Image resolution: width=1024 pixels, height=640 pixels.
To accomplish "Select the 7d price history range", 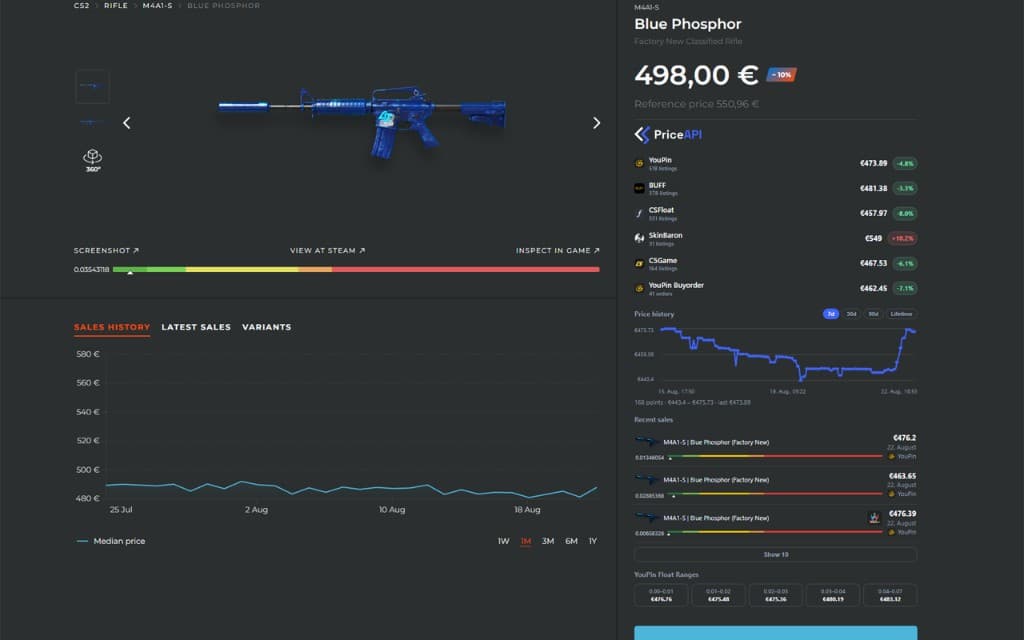I will tap(831, 314).
